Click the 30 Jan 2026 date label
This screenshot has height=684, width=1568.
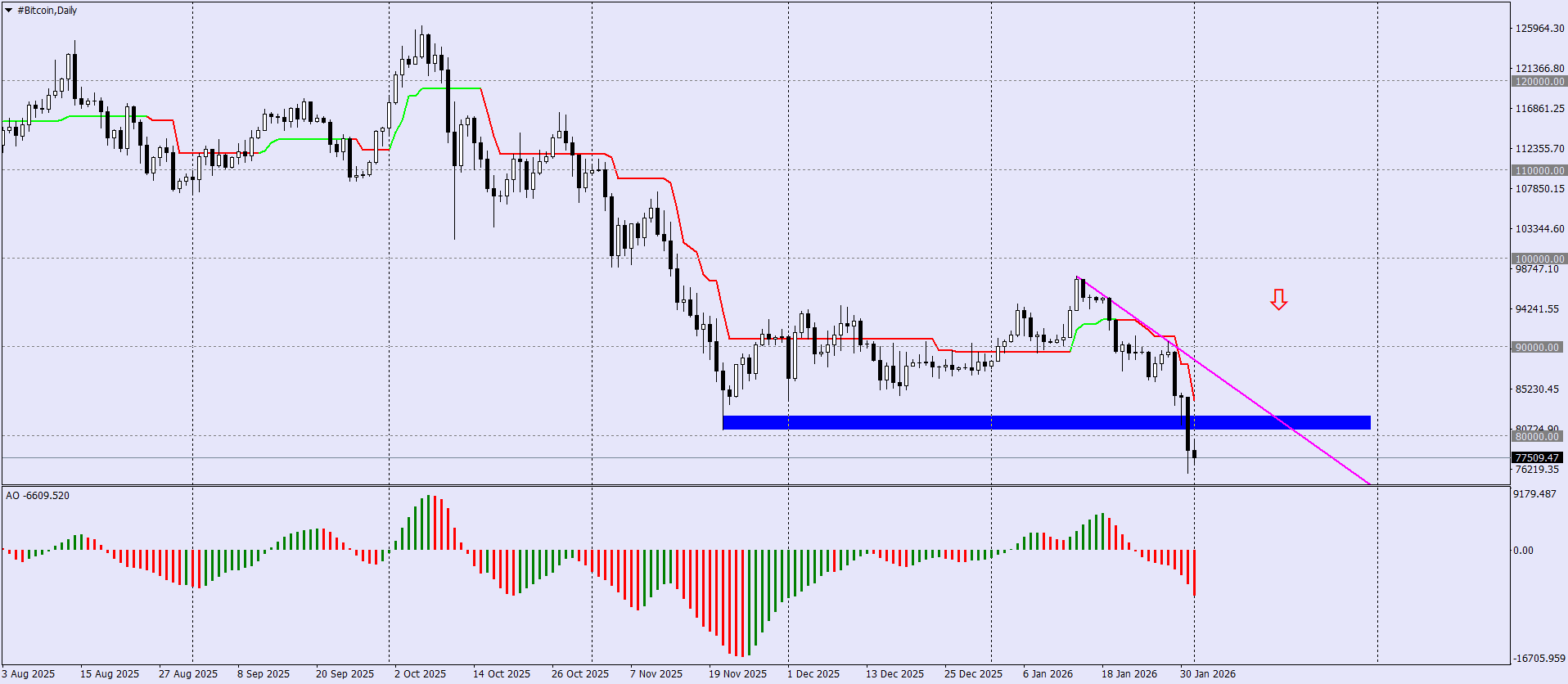pyautogui.click(x=1208, y=674)
